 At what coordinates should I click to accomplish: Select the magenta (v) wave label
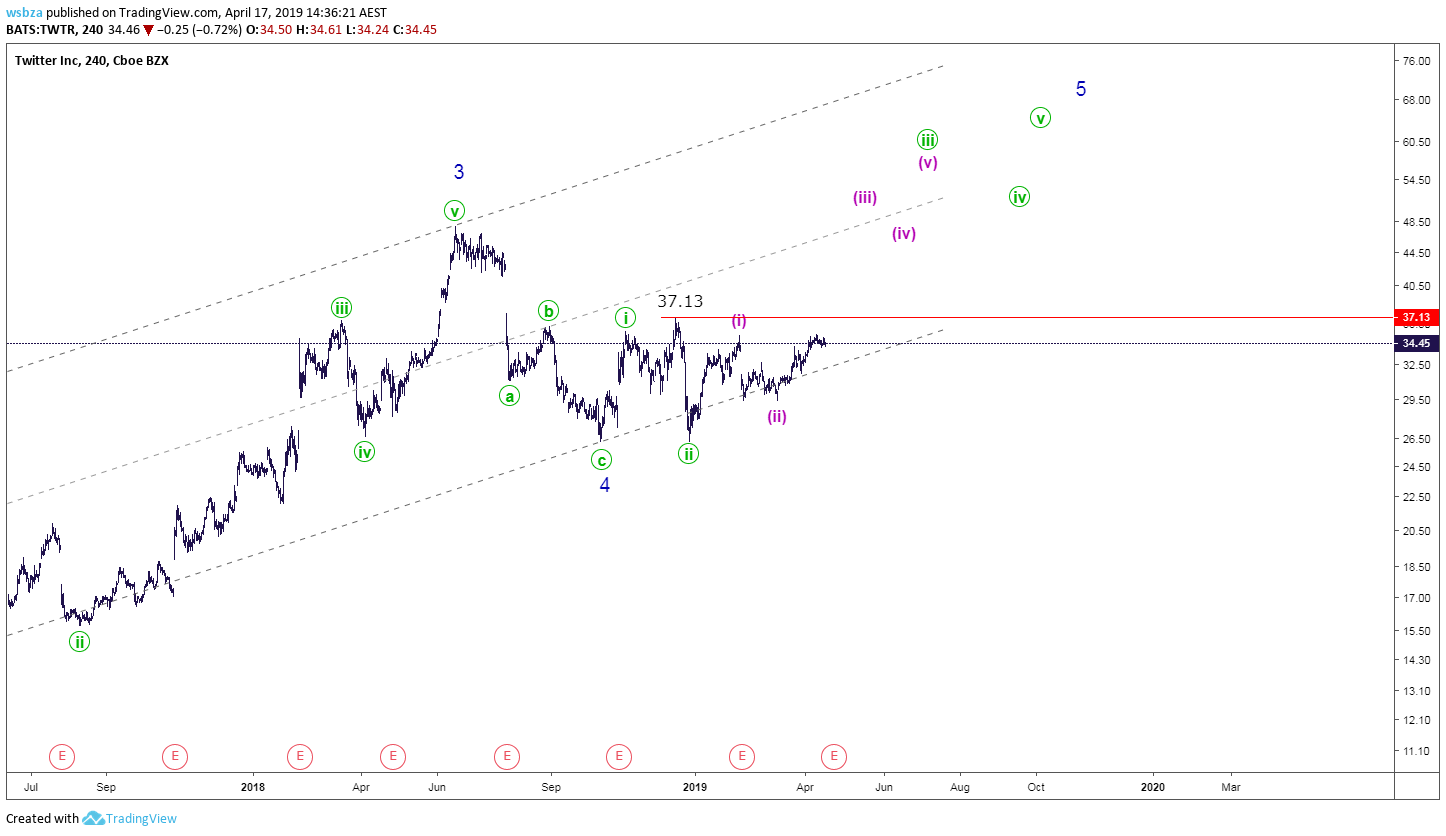click(928, 162)
